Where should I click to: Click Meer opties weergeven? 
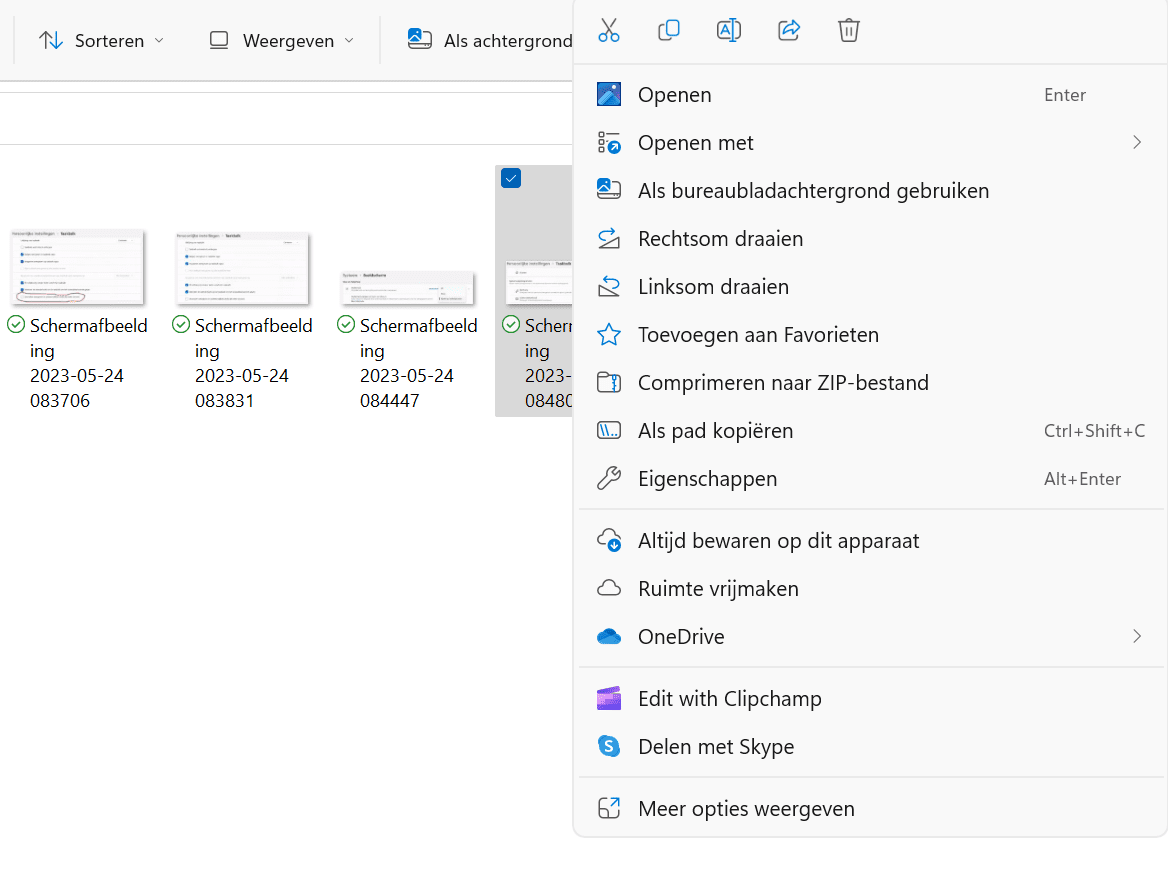(871, 808)
